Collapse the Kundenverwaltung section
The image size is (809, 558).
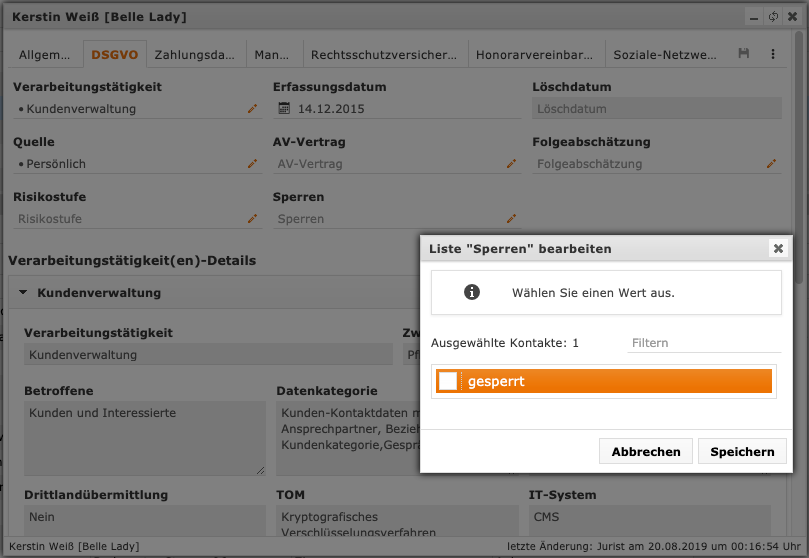tap(23, 292)
